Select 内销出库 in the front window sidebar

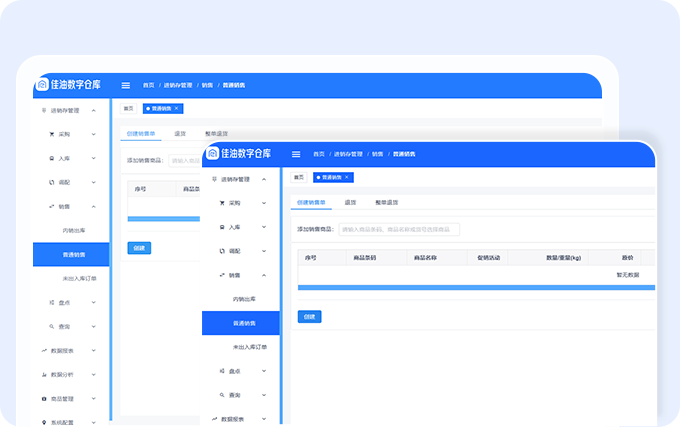click(x=243, y=299)
